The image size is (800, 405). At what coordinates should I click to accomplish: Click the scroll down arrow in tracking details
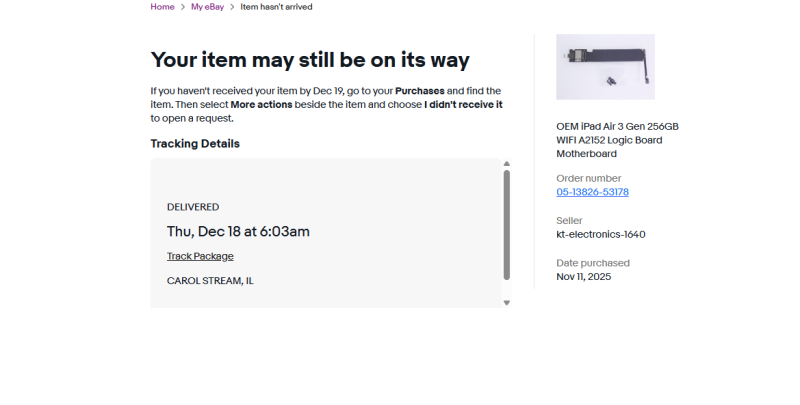(x=507, y=302)
